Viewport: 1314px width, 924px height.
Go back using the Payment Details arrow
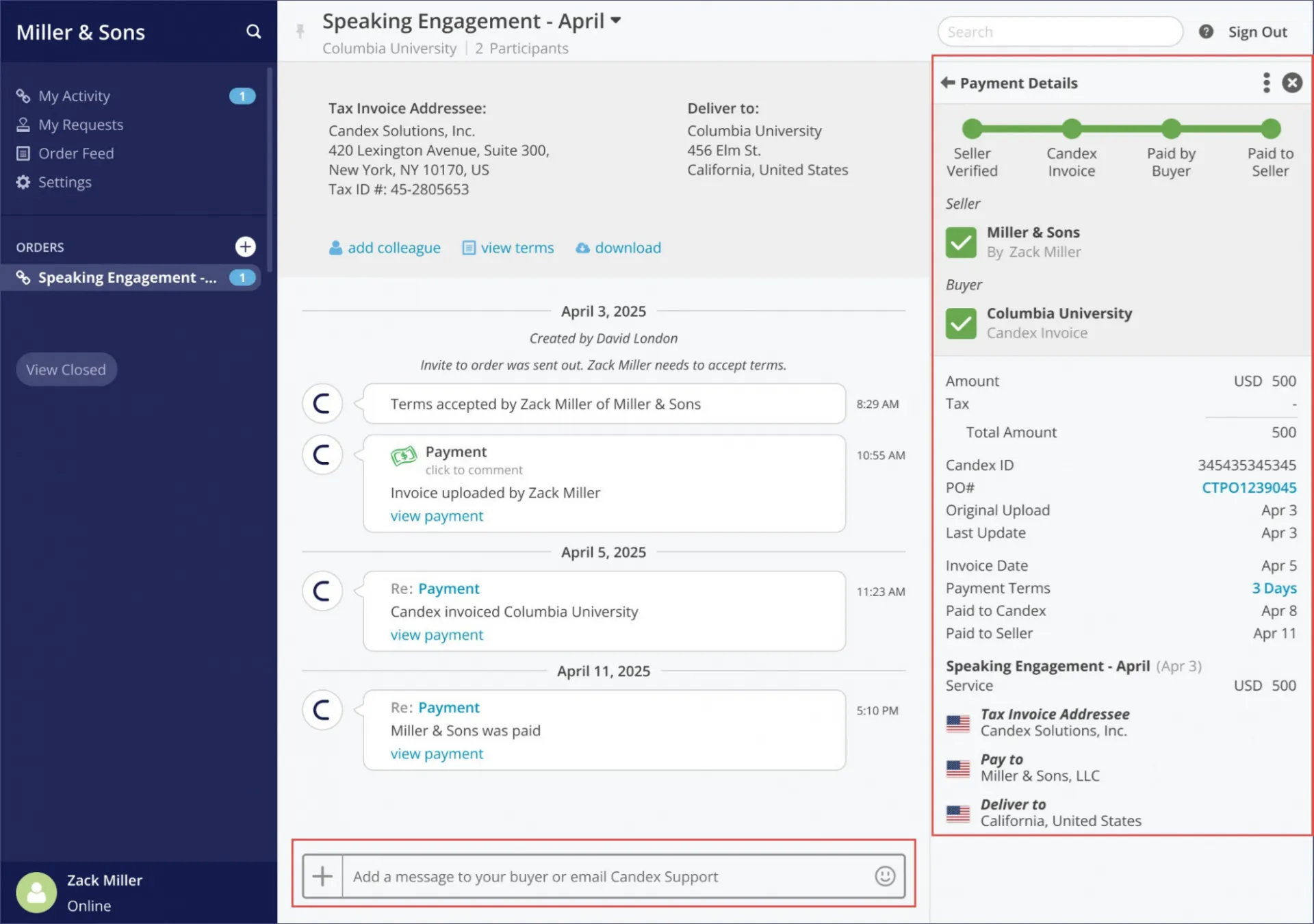click(948, 83)
